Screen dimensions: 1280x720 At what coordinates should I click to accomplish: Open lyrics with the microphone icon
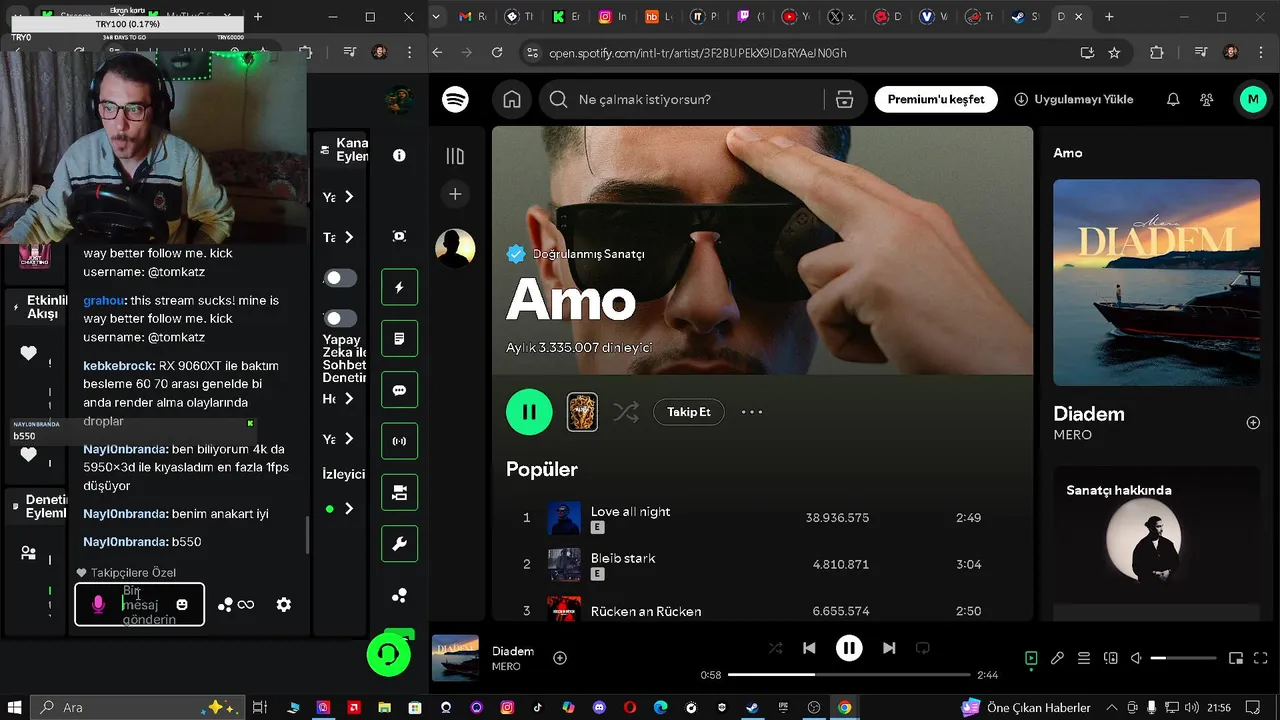click(x=1057, y=658)
